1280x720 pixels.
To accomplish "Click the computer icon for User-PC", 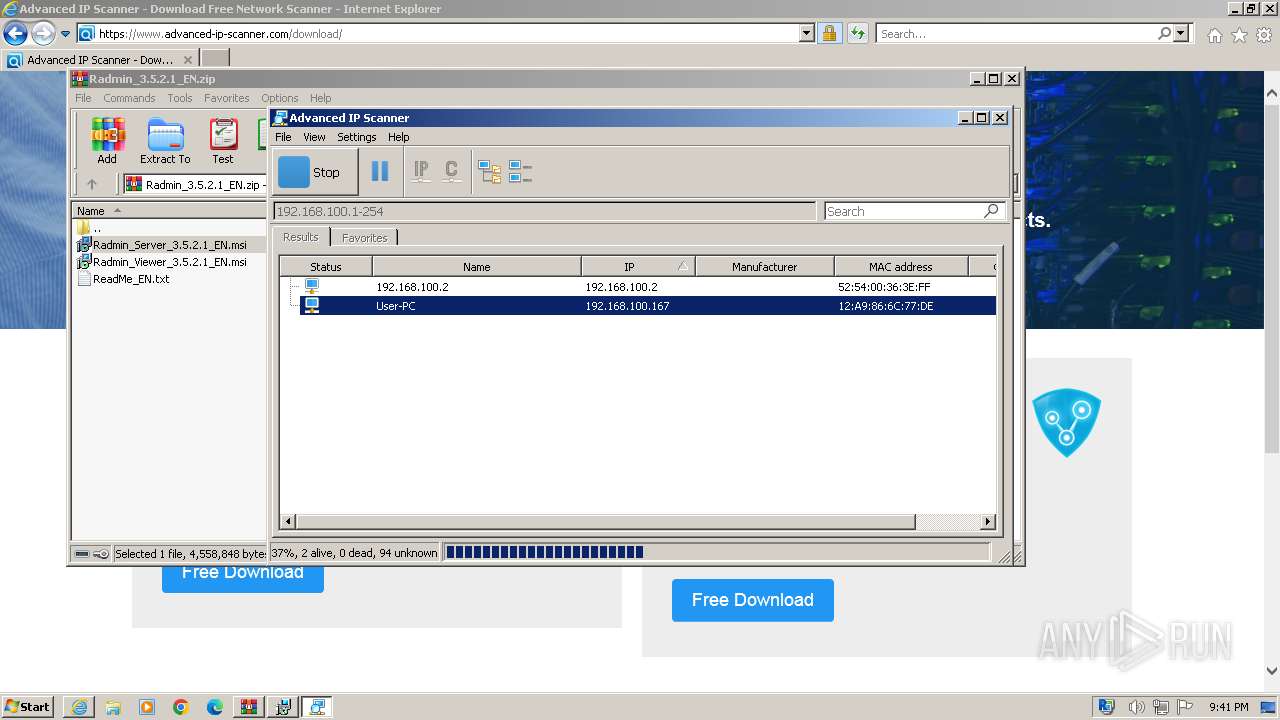I will 311,306.
